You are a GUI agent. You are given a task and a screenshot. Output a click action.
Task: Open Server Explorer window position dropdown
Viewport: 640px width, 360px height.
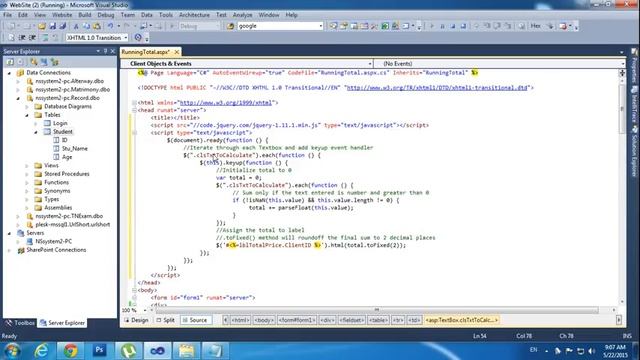98,51
